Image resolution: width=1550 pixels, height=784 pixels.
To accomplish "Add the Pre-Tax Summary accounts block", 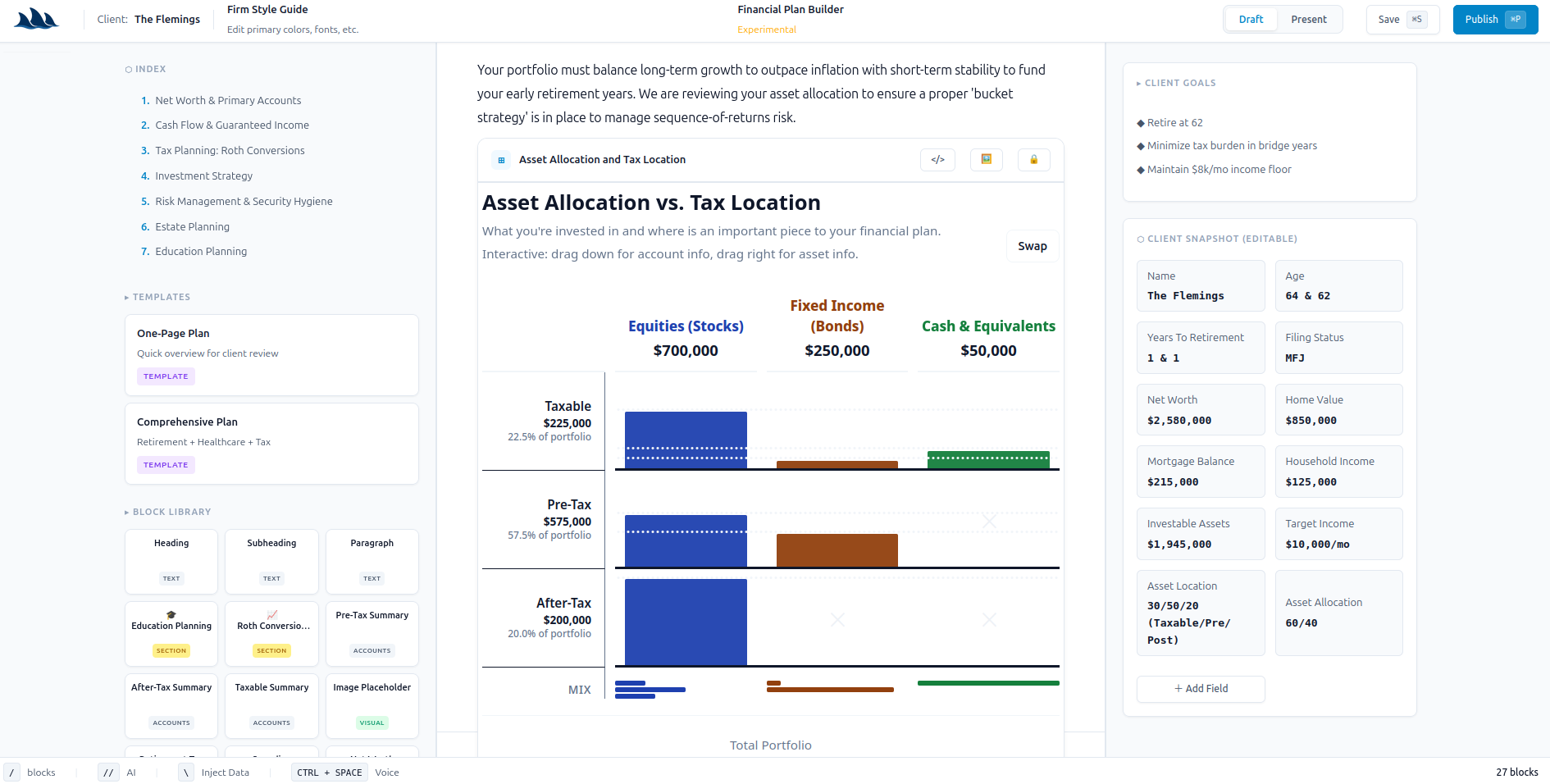I will [372, 634].
